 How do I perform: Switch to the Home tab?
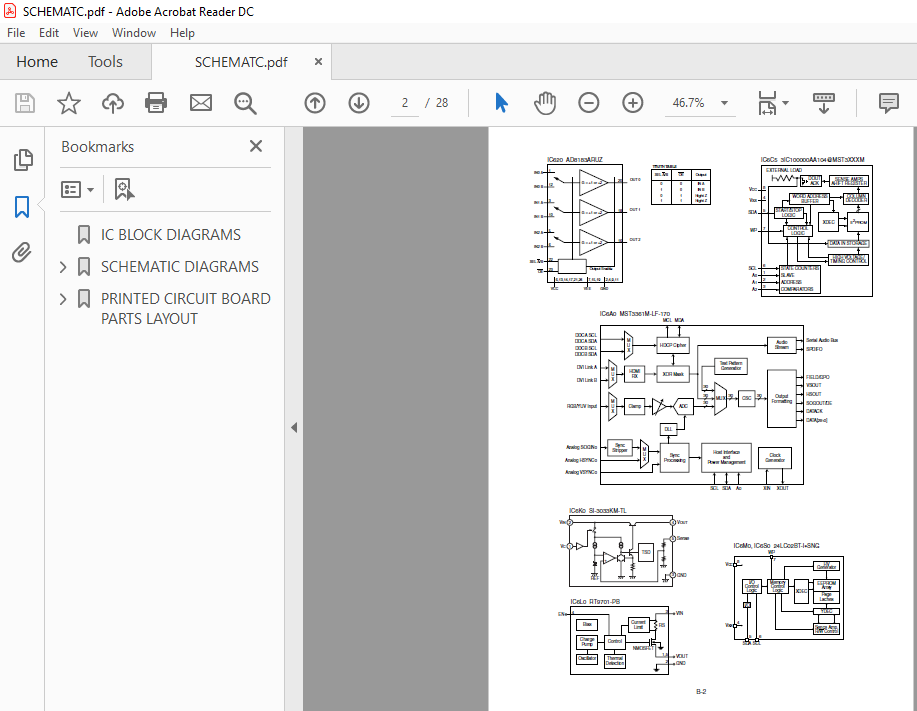point(37,61)
